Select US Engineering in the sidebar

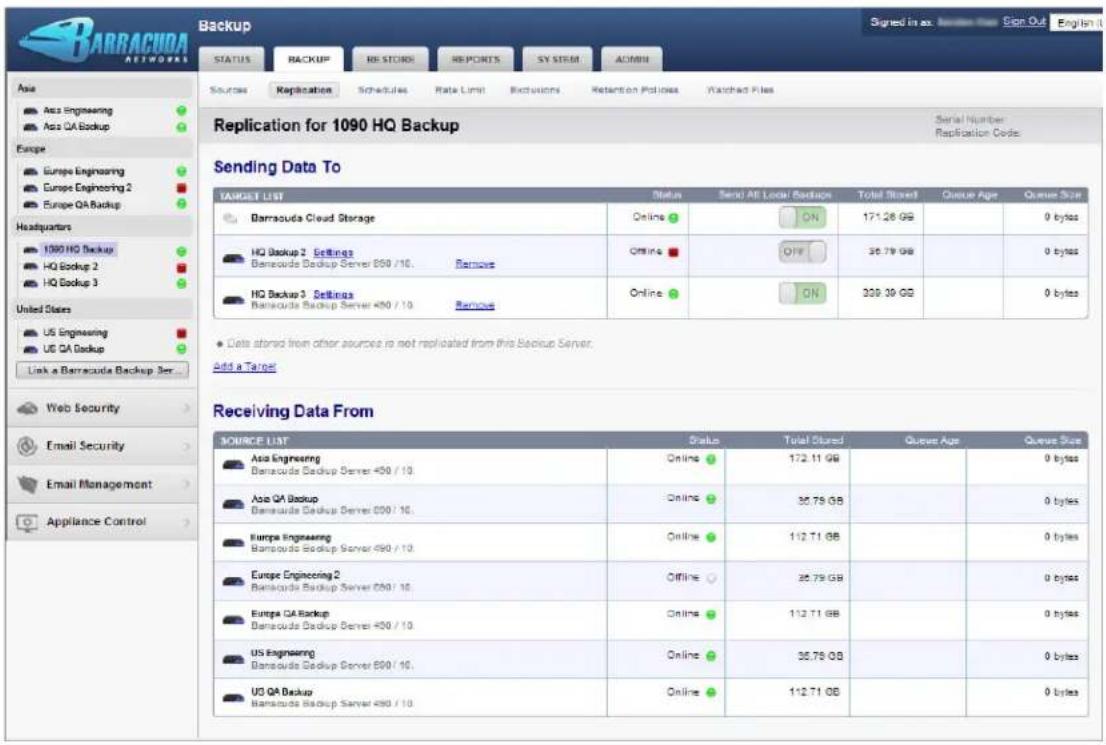click(x=75, y=333)
